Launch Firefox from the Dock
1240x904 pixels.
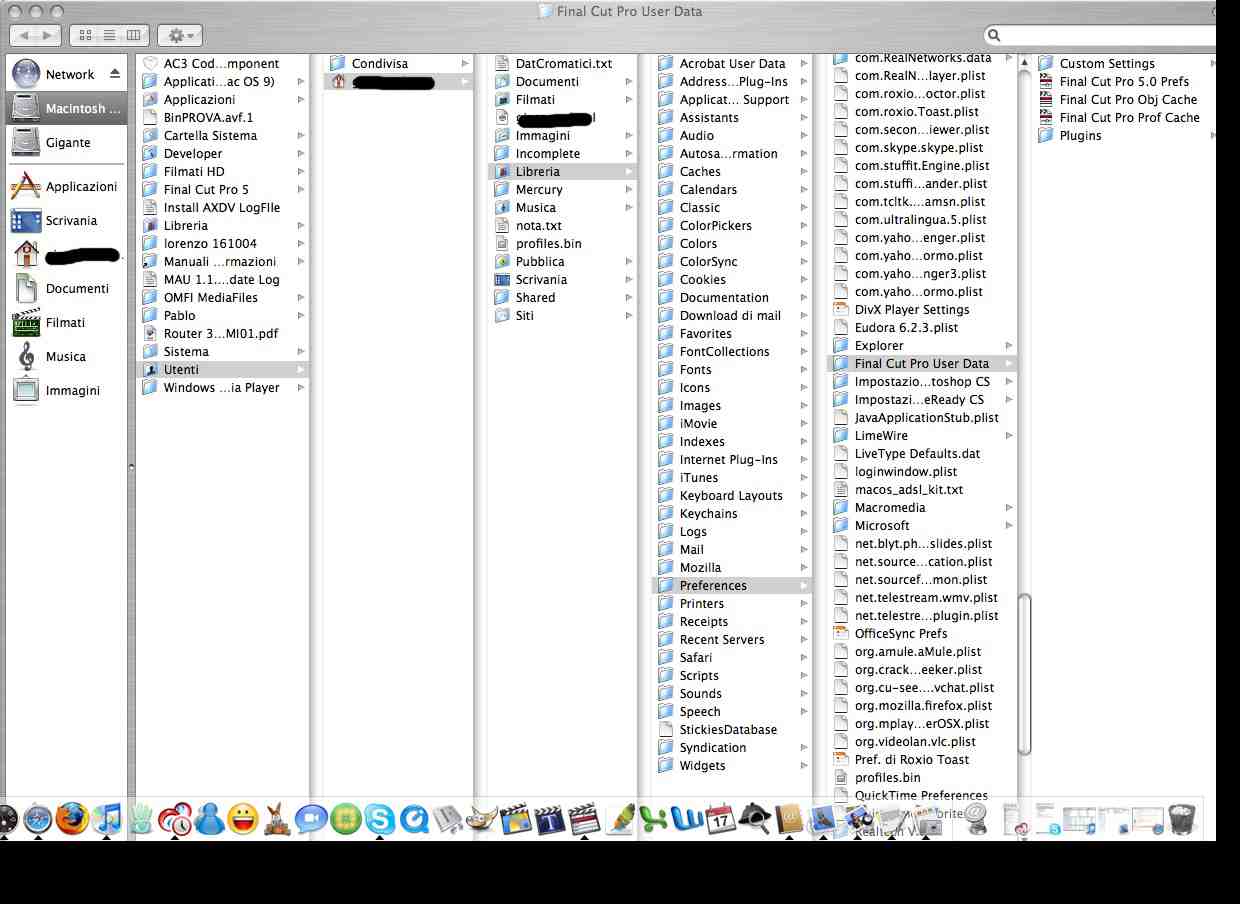pyautogui.click(x=72, y=819)
